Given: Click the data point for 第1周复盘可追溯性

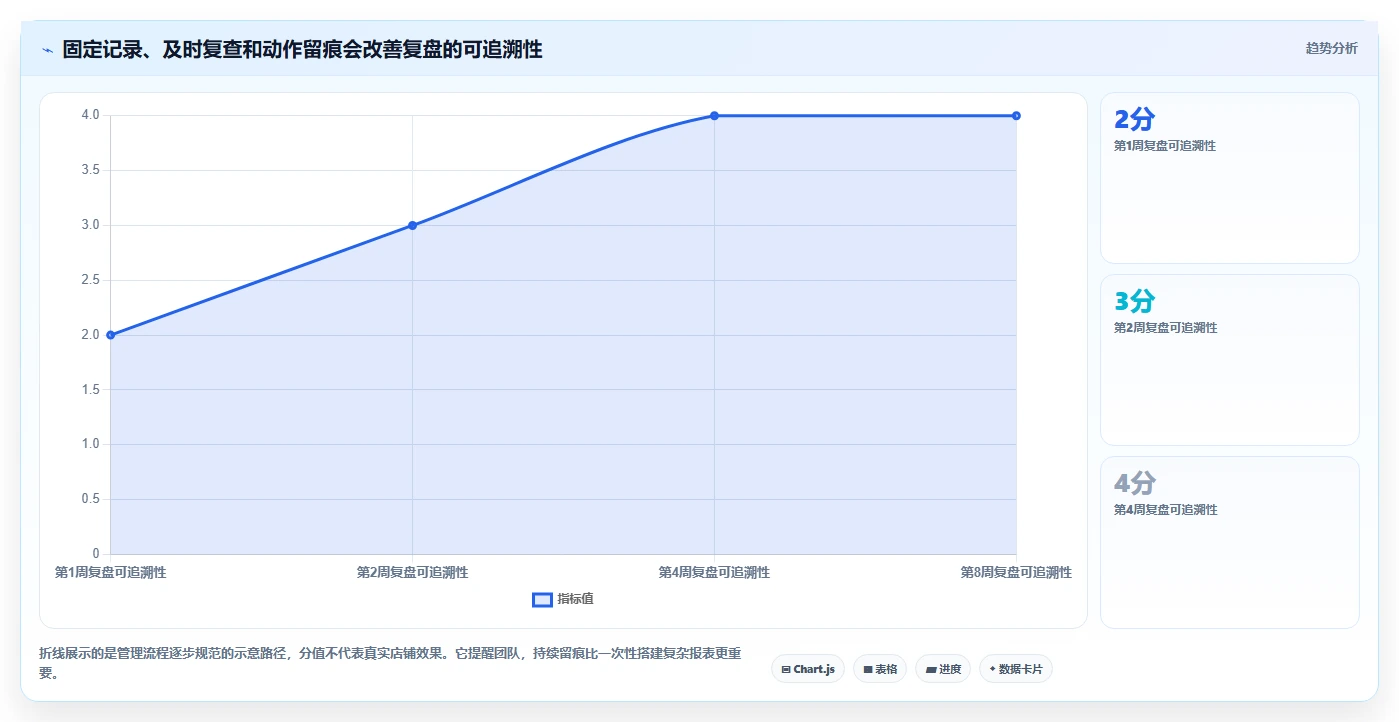Looking at the screenshot, I should click(110, 335).
